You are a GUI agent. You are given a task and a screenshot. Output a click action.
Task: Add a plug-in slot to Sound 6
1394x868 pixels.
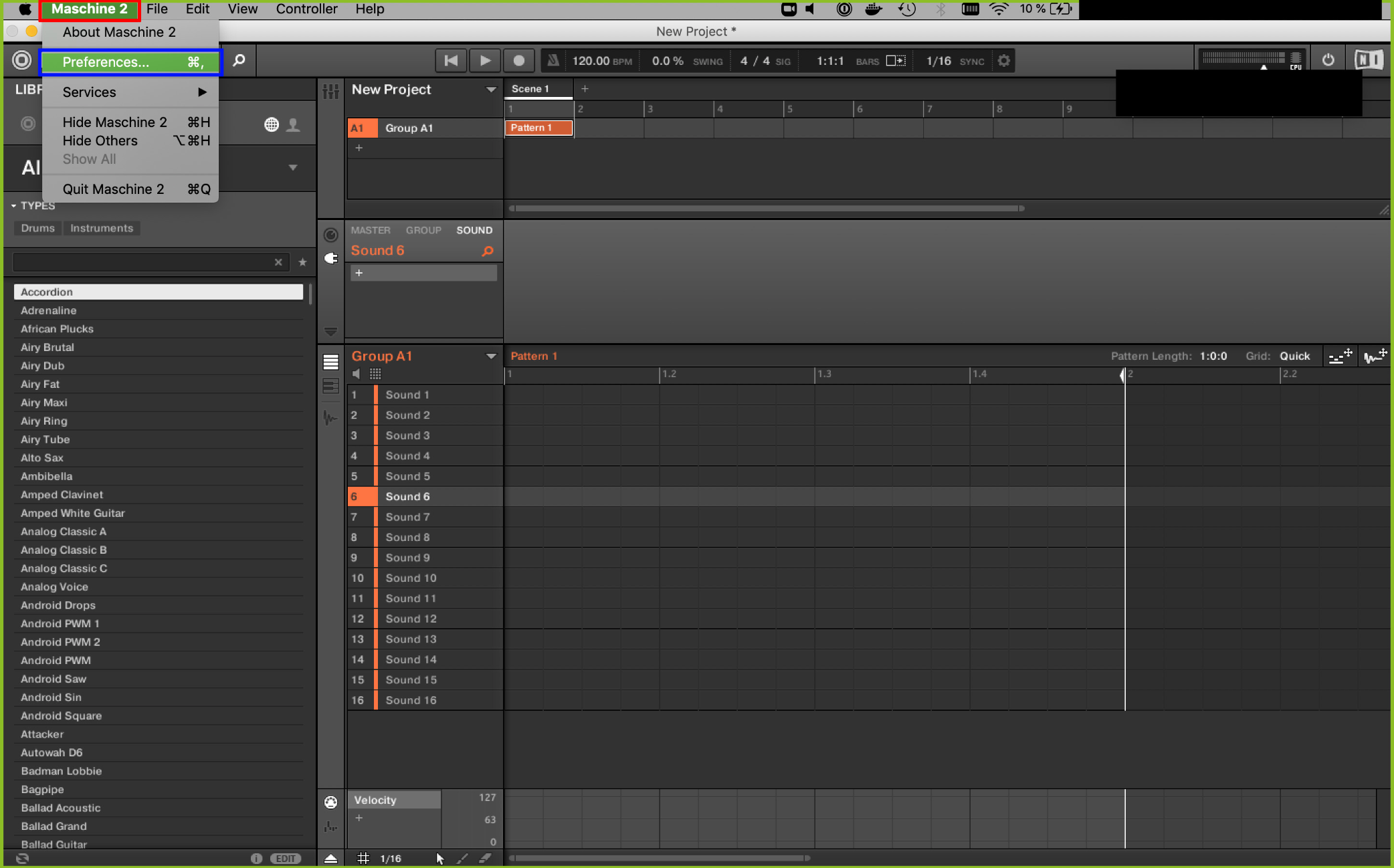coord(423,273)
